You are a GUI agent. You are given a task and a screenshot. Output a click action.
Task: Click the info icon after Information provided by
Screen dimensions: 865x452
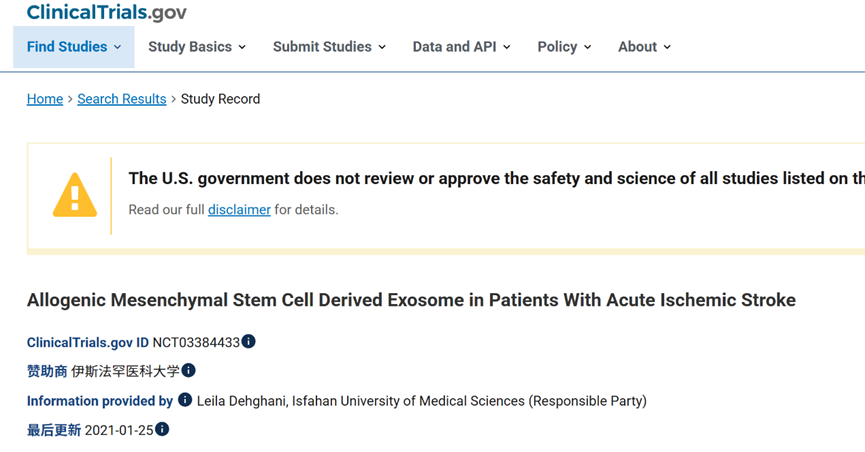185,400
